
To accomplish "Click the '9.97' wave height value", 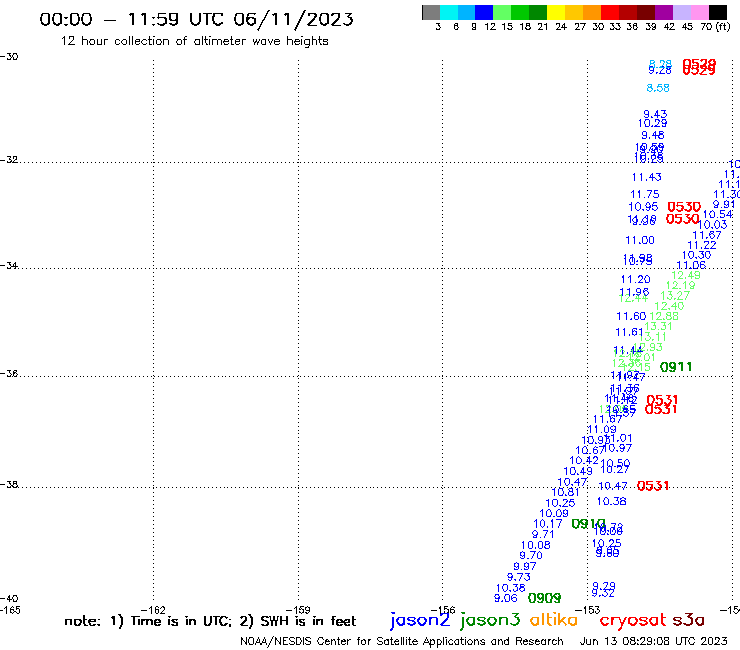I will pyautogui.click(x=525, y=566).
